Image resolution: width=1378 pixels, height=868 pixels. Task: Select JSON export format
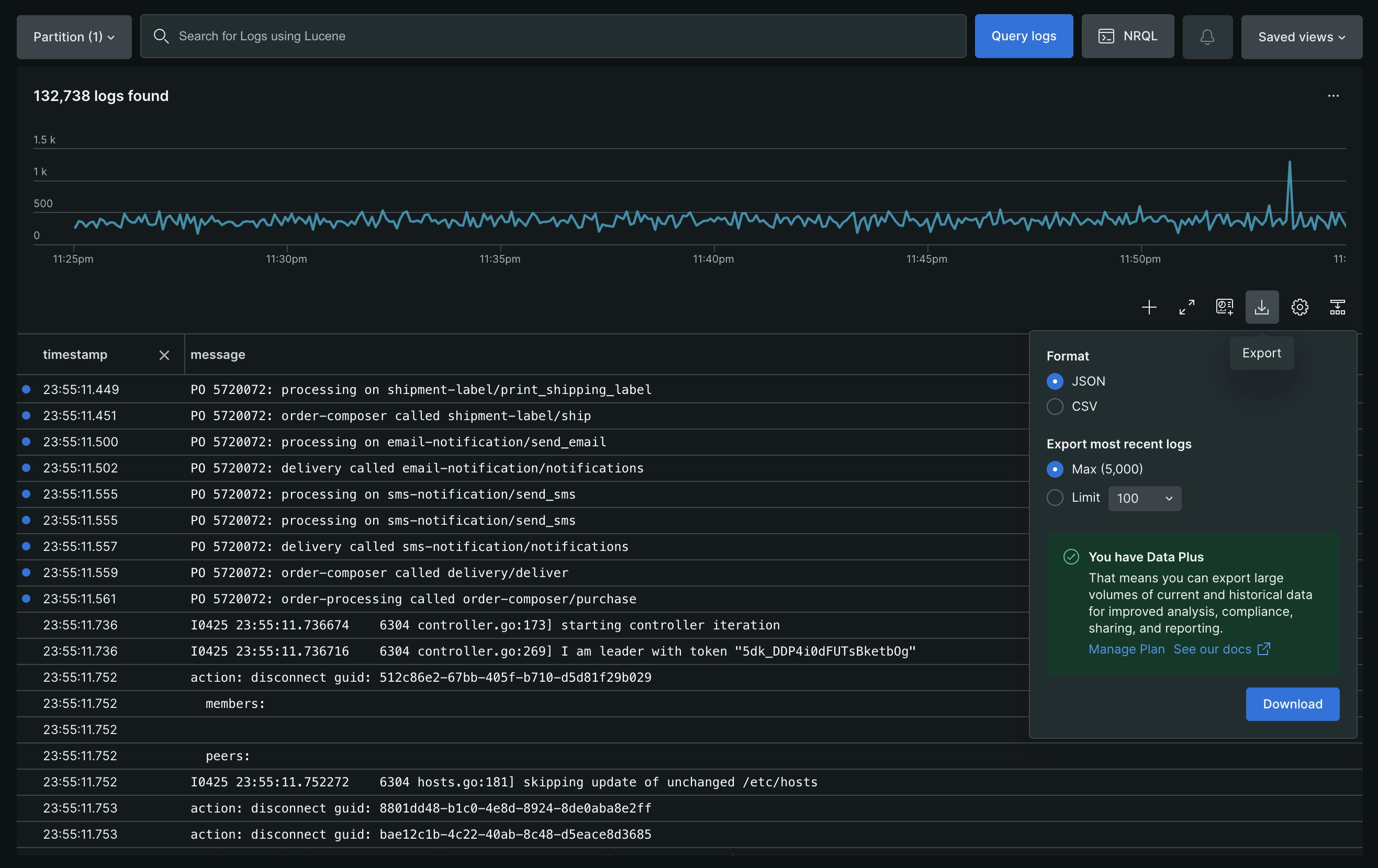1055,381
